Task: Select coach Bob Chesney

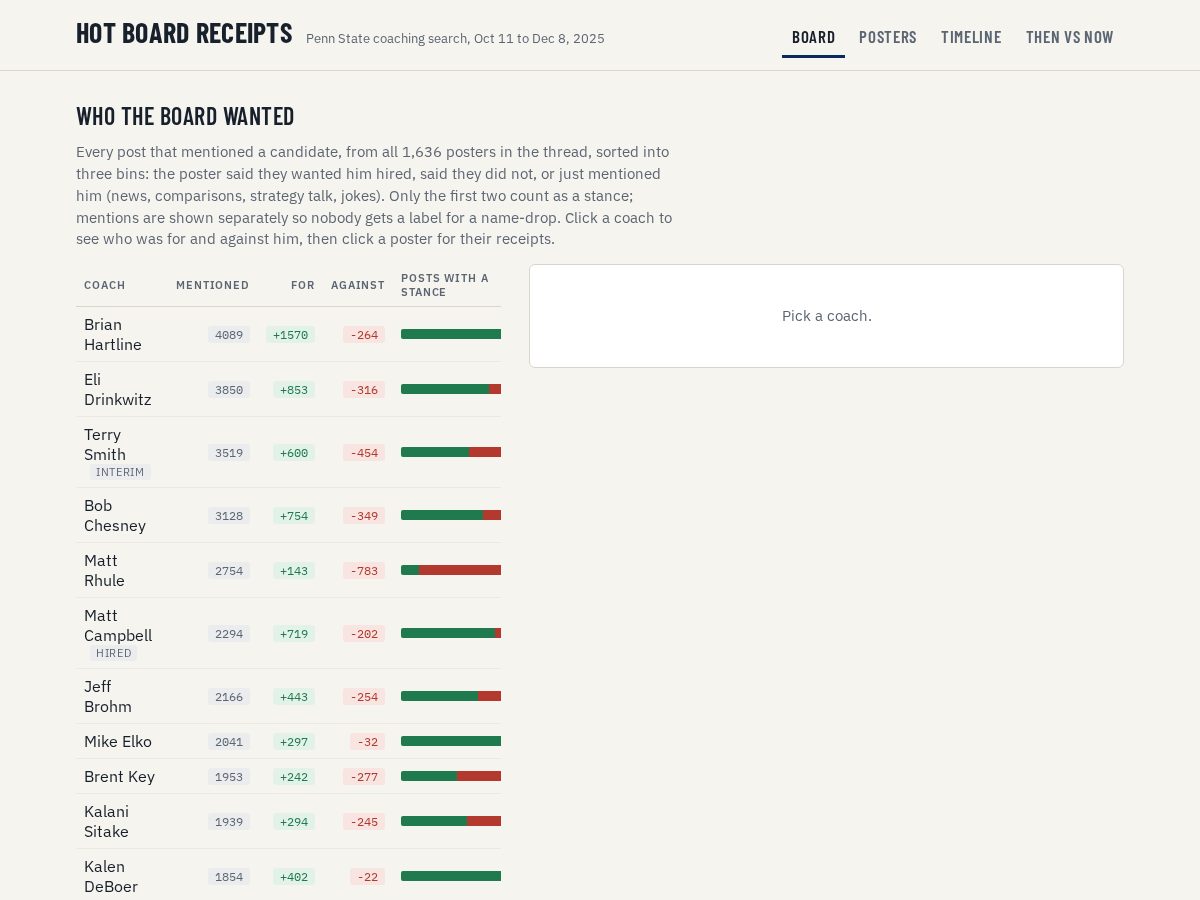Action: pos(288,515)
